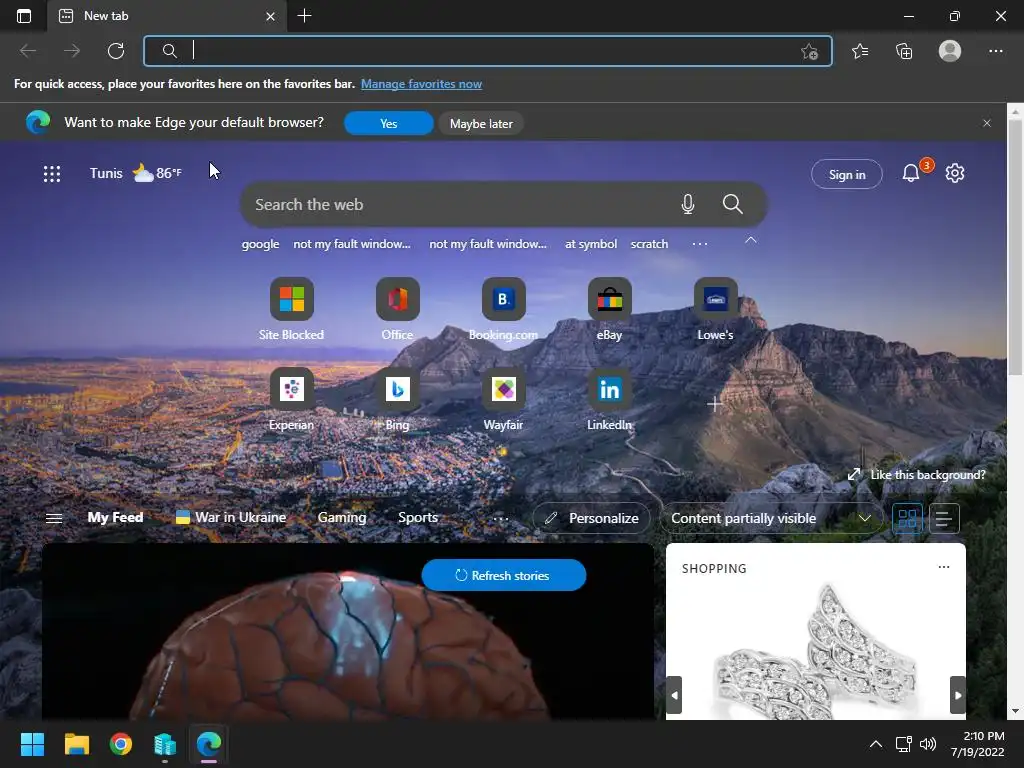Focus the address bar field
This screenshot has height=768, width=1024.
[x=487, y=51]
